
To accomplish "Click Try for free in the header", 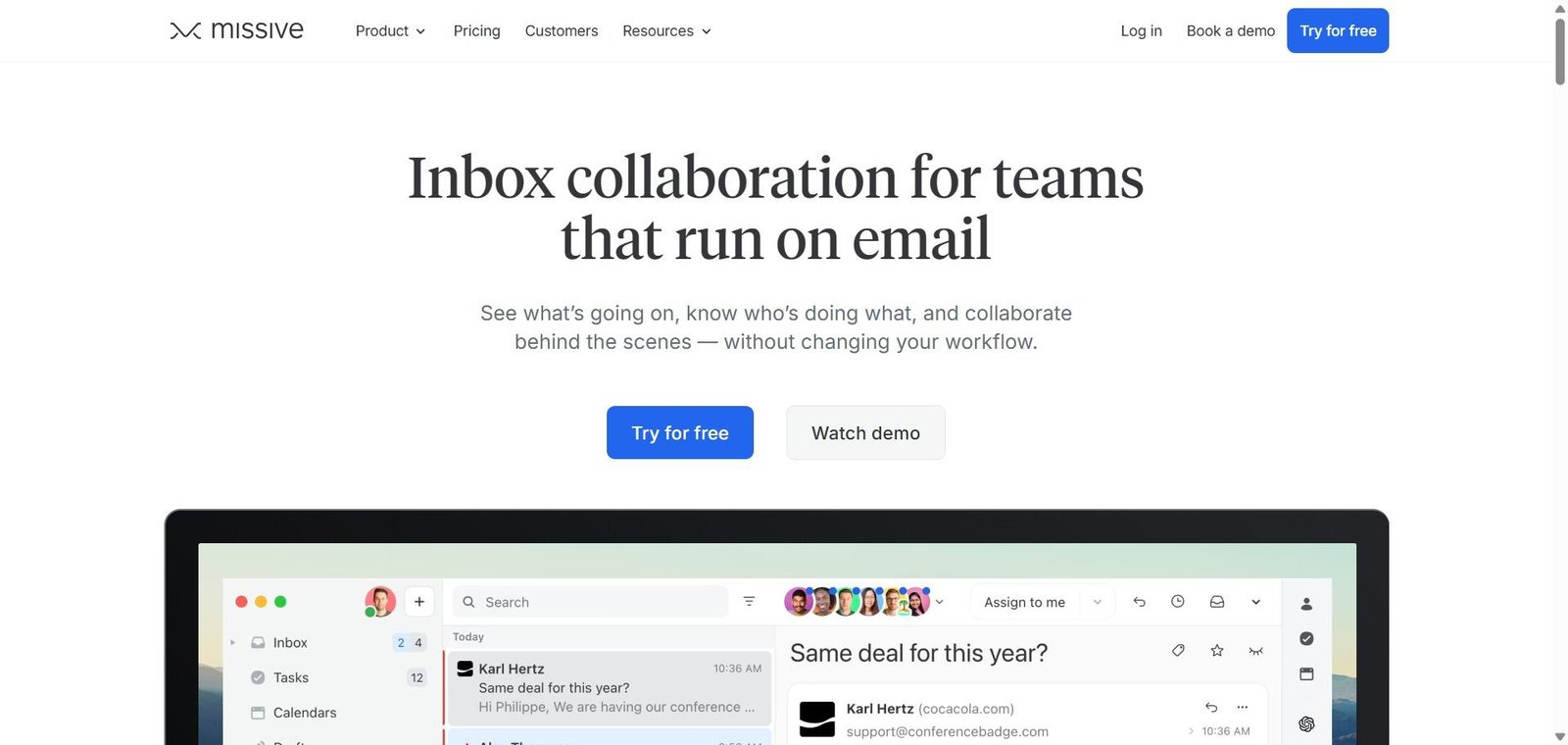I will [x=1338, y=30].
